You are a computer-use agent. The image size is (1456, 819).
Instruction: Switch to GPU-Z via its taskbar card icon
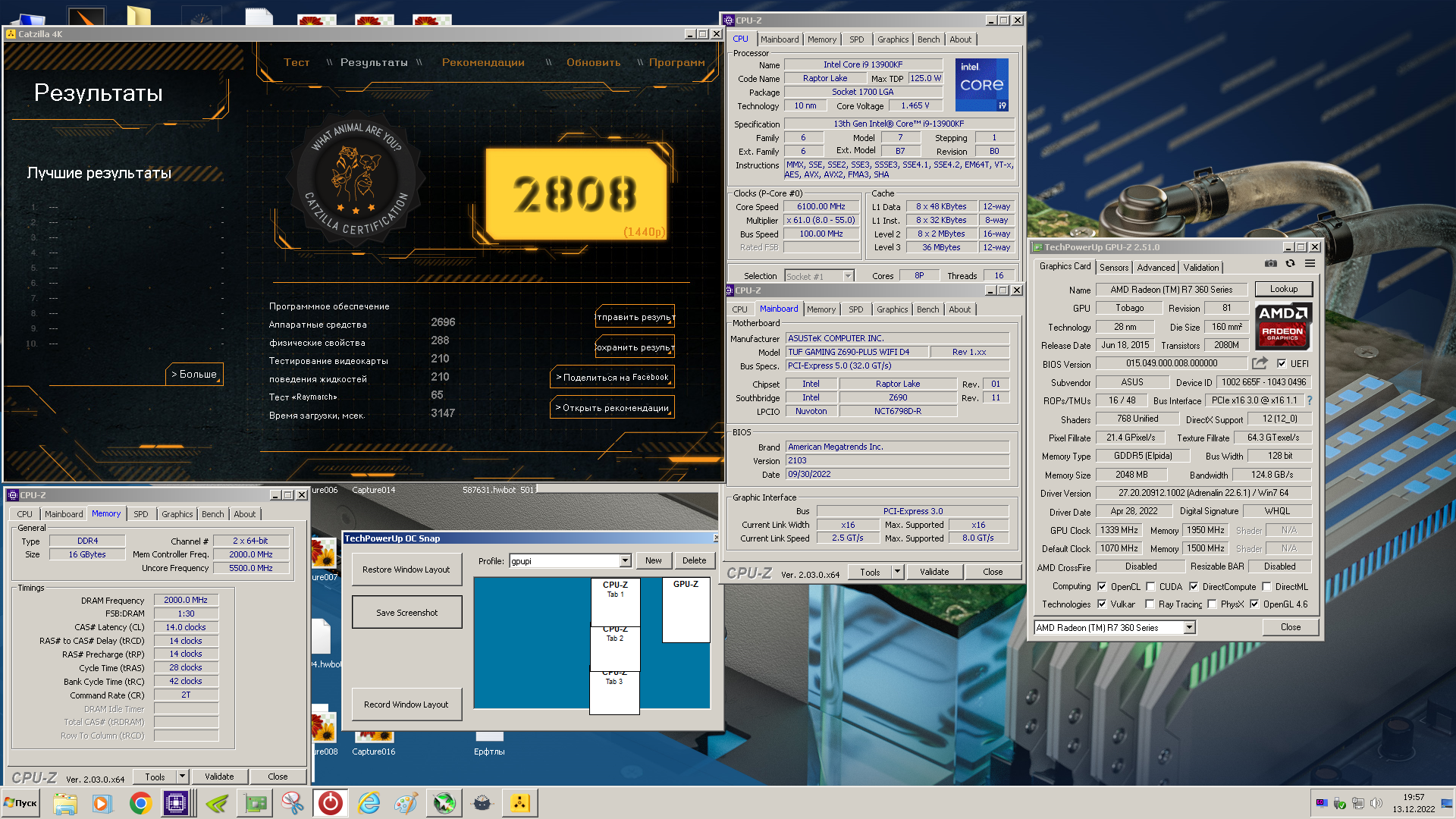256,803
